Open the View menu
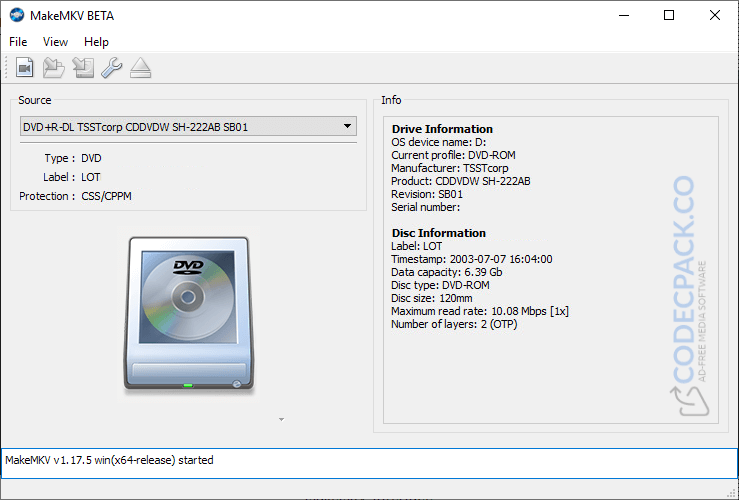739x500 pixels. click(55, 42)
